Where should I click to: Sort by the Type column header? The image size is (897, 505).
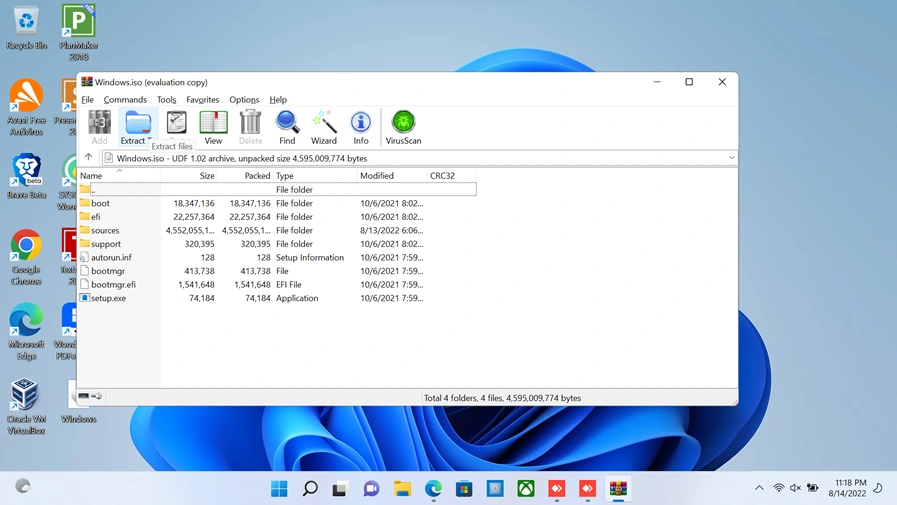[x=315, y=176]
